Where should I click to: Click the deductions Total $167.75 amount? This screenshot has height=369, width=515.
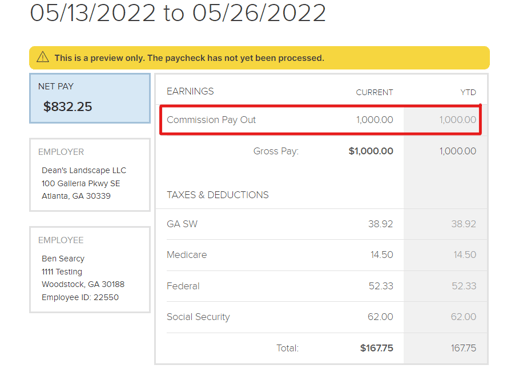point(377,348)
